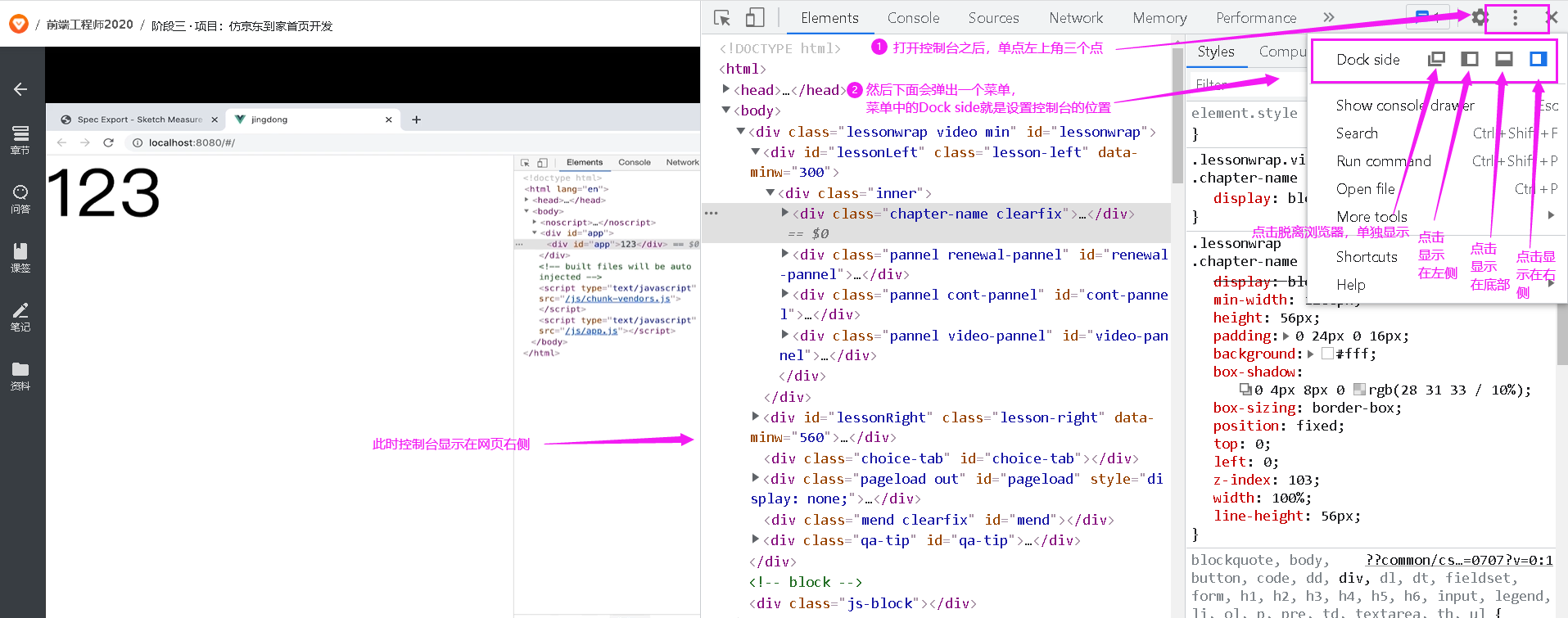Click the #fff background color swatch
Image resolution: width=1568 pixels, height=618 pixels.
1327,354
